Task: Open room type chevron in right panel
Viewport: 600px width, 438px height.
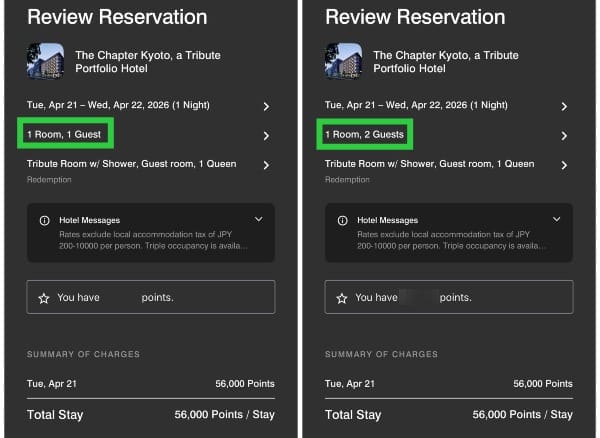Action: coord(564,165)
